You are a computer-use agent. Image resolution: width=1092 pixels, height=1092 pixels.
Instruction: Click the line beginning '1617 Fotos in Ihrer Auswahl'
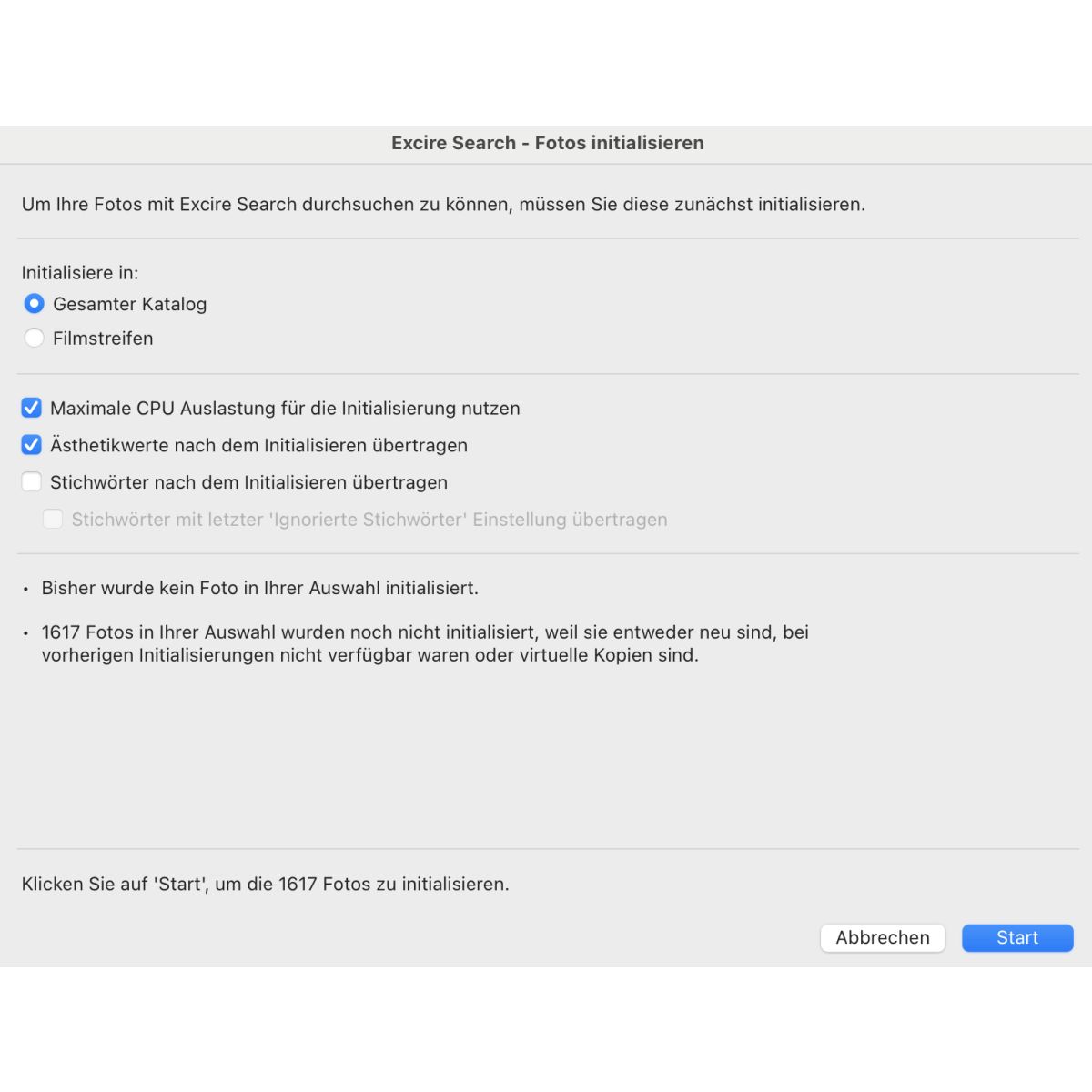coord(425,632)
